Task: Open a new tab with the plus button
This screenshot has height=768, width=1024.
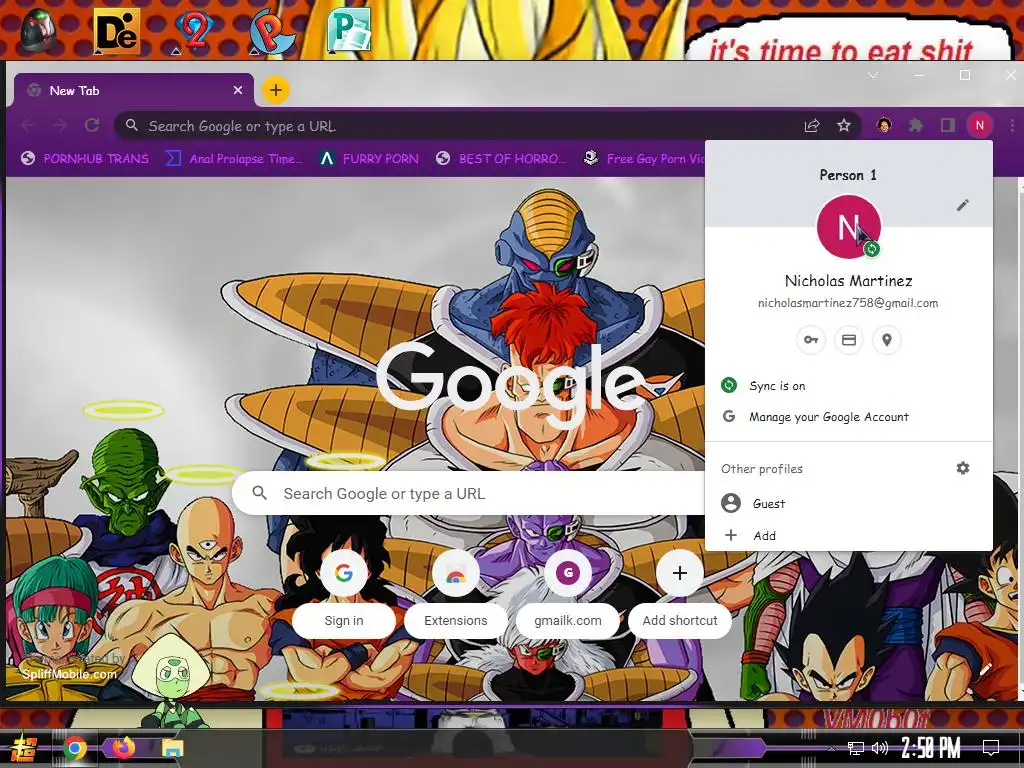Action: coord(276,90)
